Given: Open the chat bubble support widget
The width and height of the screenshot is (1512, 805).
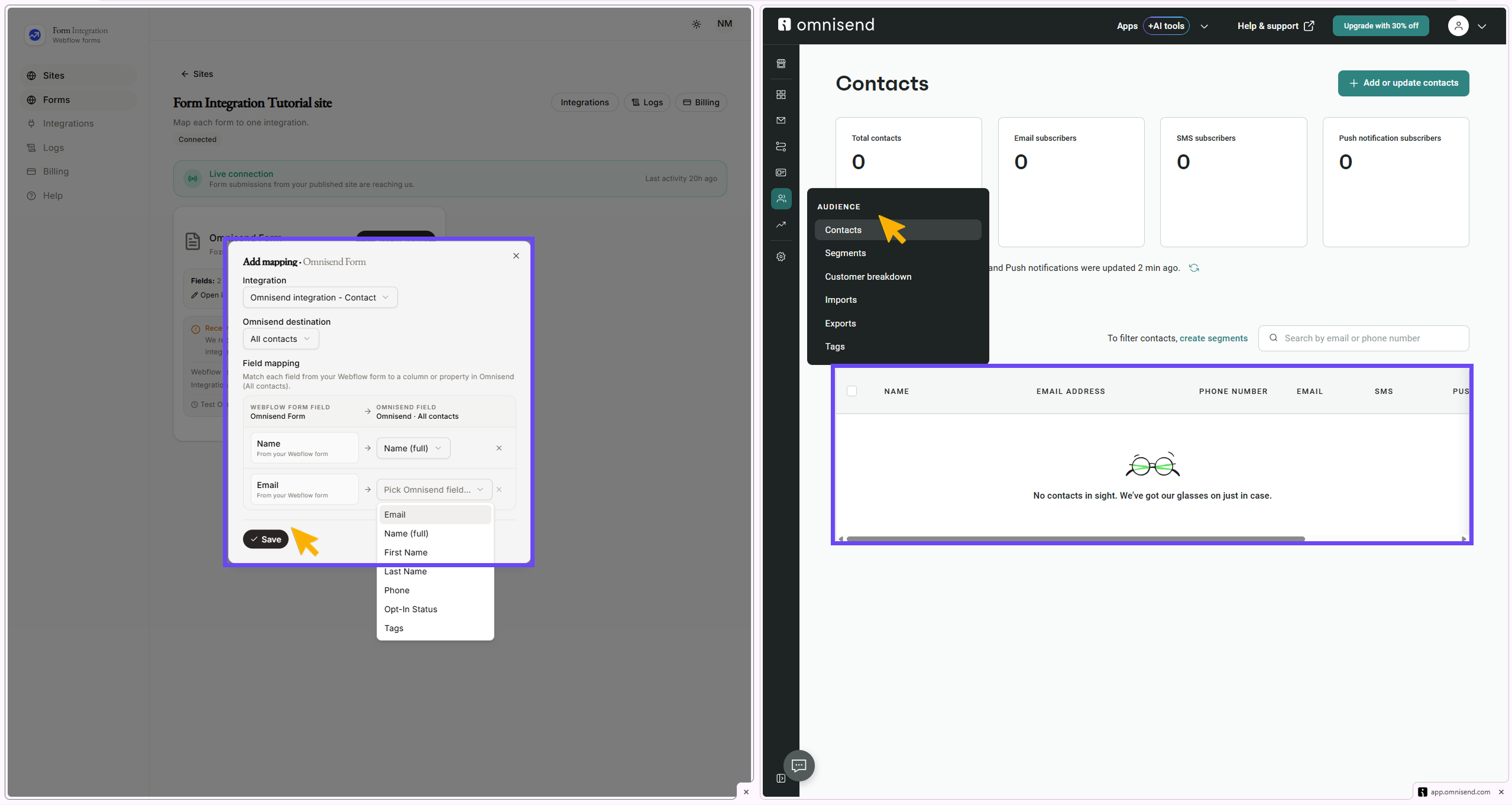Looking at the screenshot, I should coord(799,766).
